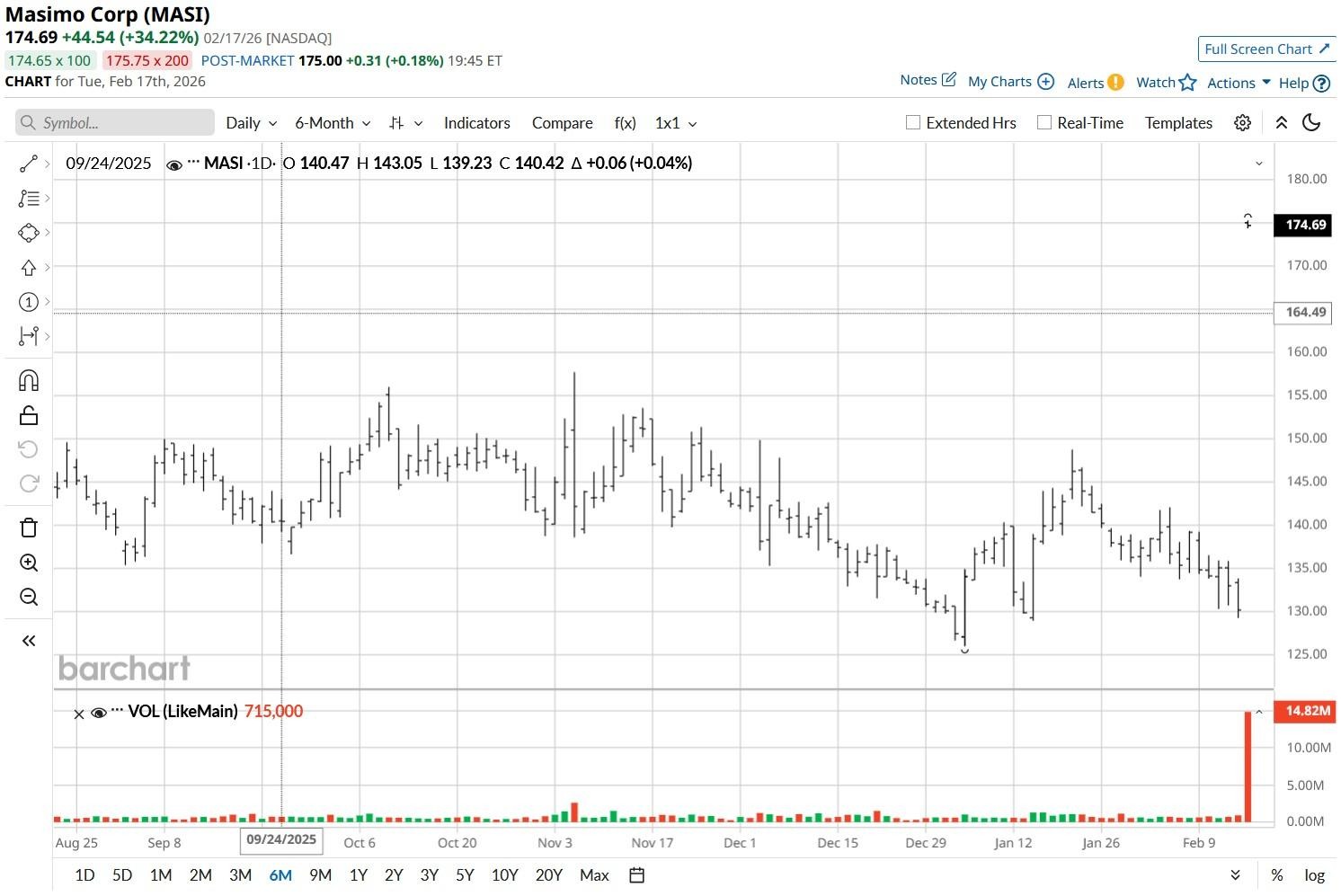1341x896 pixels.
Task: Select the 9M time range
Action: 320,875
